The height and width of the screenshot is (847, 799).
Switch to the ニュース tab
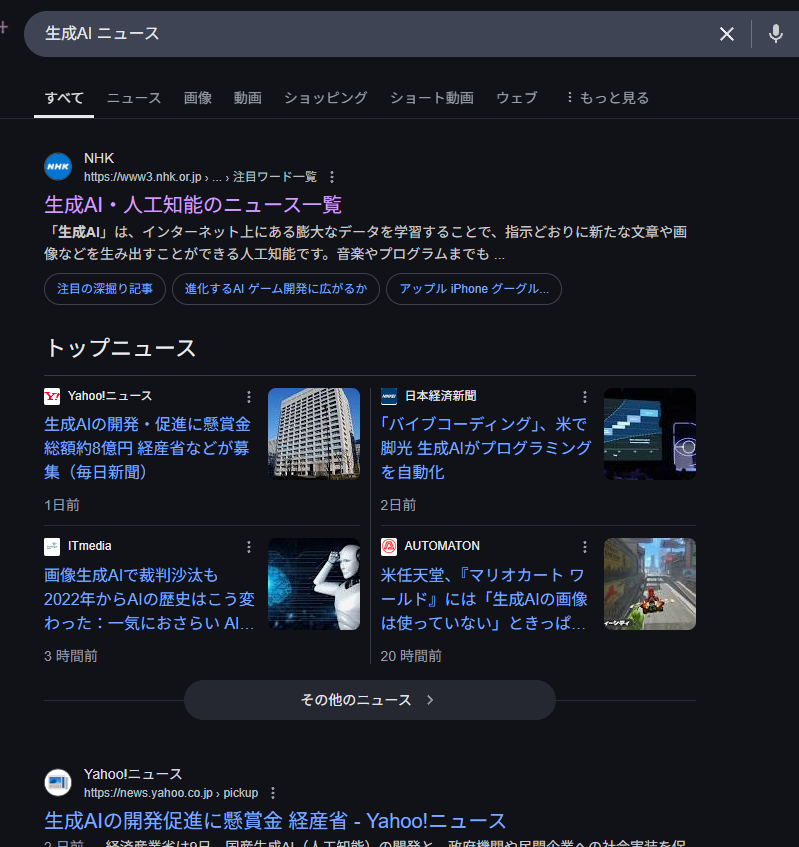coord(134,98)
